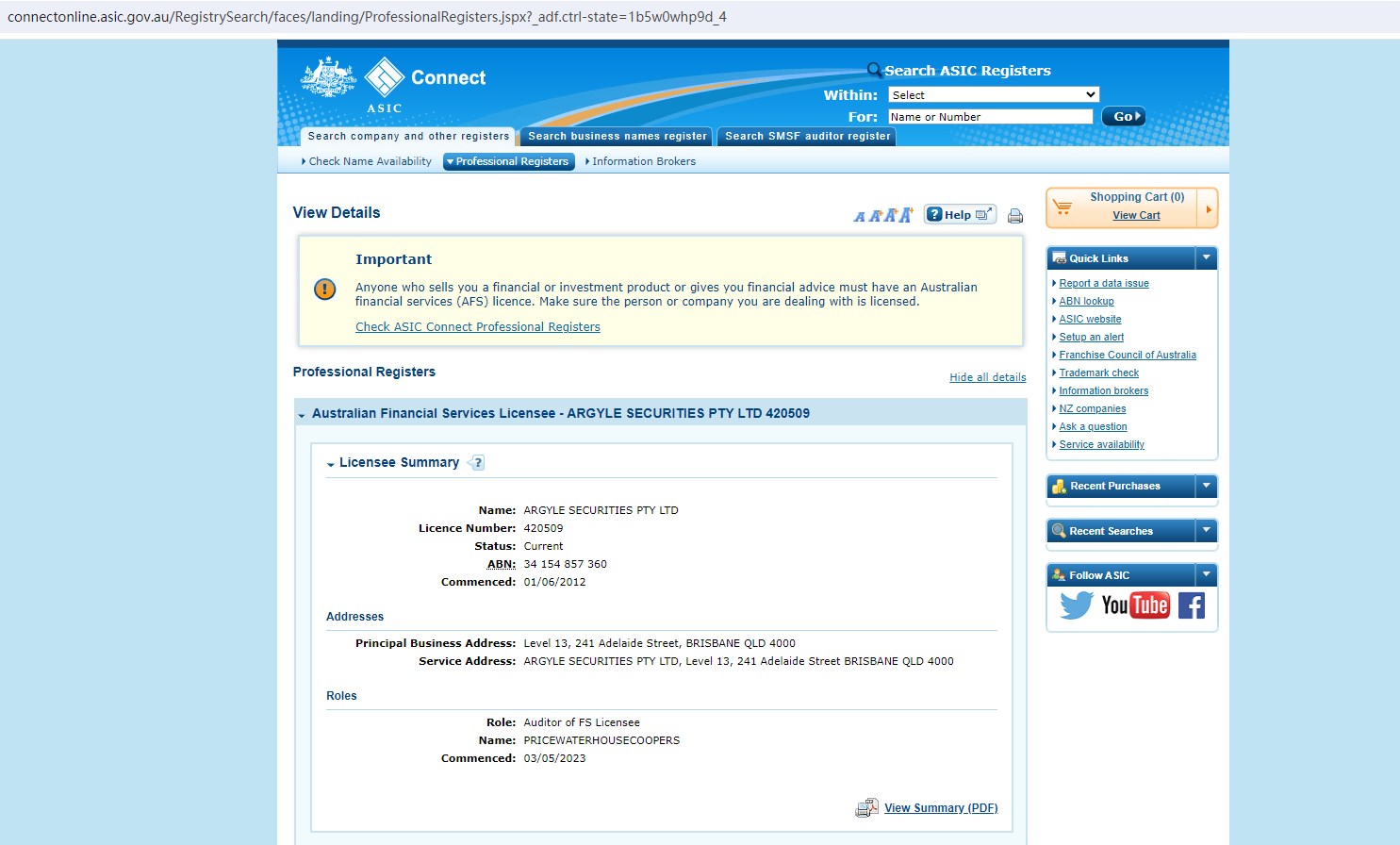The height and width of the screenshot is (845, 1400).
Task: Click the Follow ASIC people icon
Action: (1059, 575)
